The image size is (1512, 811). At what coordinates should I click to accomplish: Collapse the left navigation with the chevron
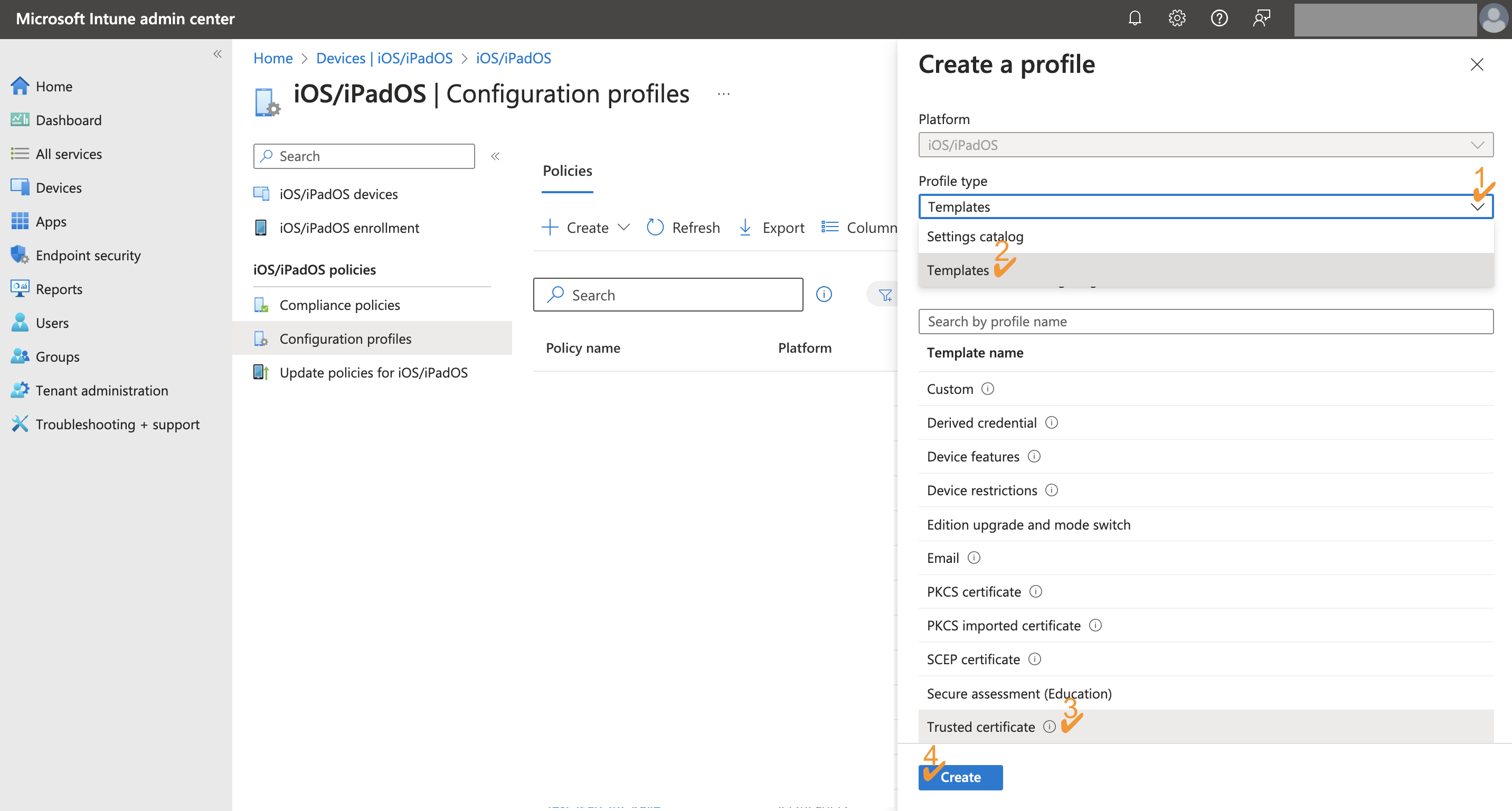pos(217,53)
